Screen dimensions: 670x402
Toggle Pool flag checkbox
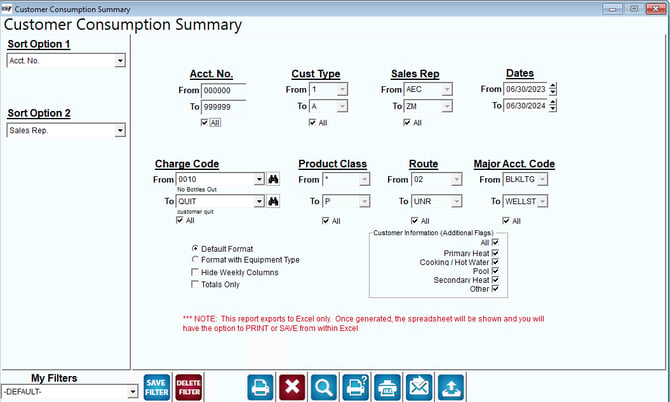point(495,271)
